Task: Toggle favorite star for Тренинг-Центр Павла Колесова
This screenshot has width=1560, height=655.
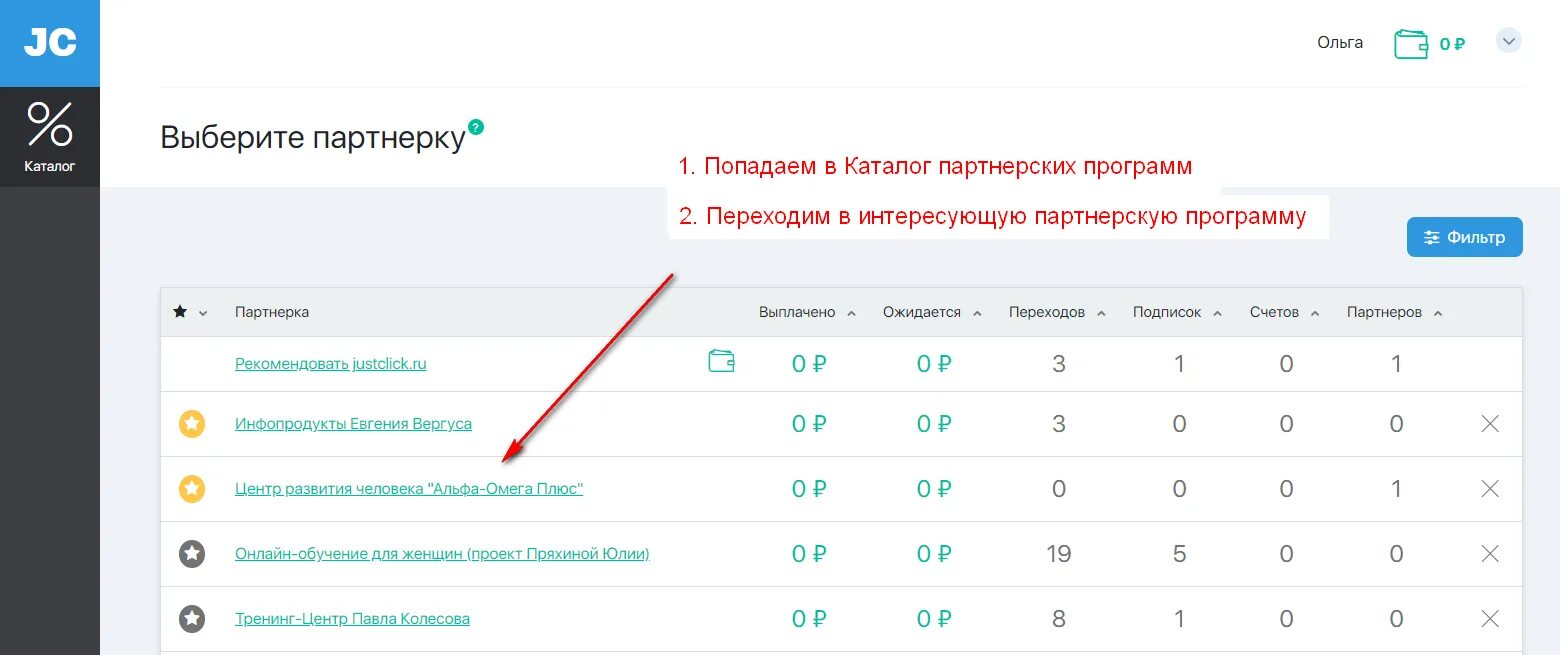Action: (192, 619)
